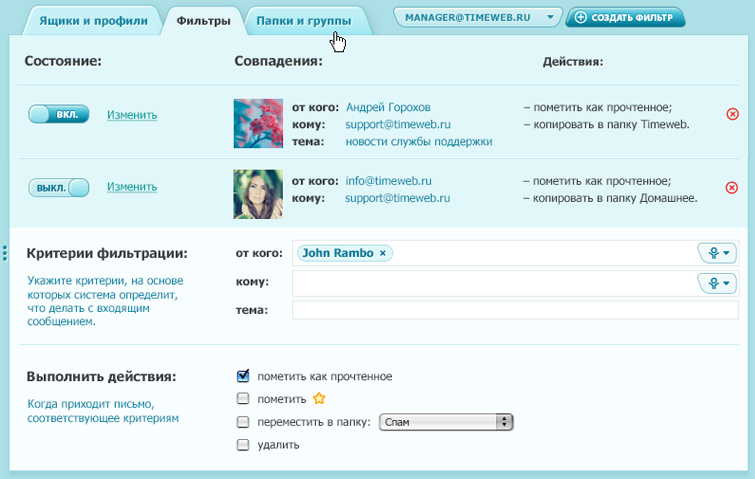Click the woman portrait avatar thumbnail
This screenshot has height=479, width=755.
[x=258, y=194]
